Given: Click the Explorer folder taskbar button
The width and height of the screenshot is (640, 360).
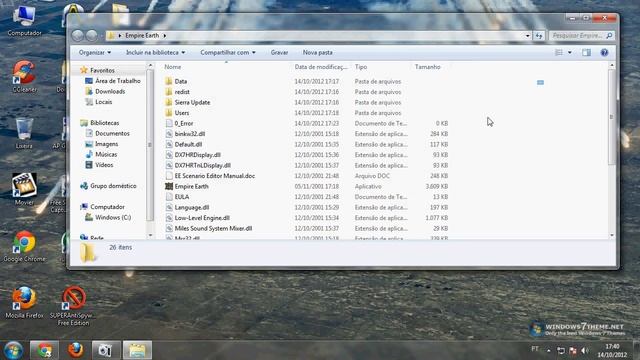Looking at the screenshot, I should (x=137, y=350).
